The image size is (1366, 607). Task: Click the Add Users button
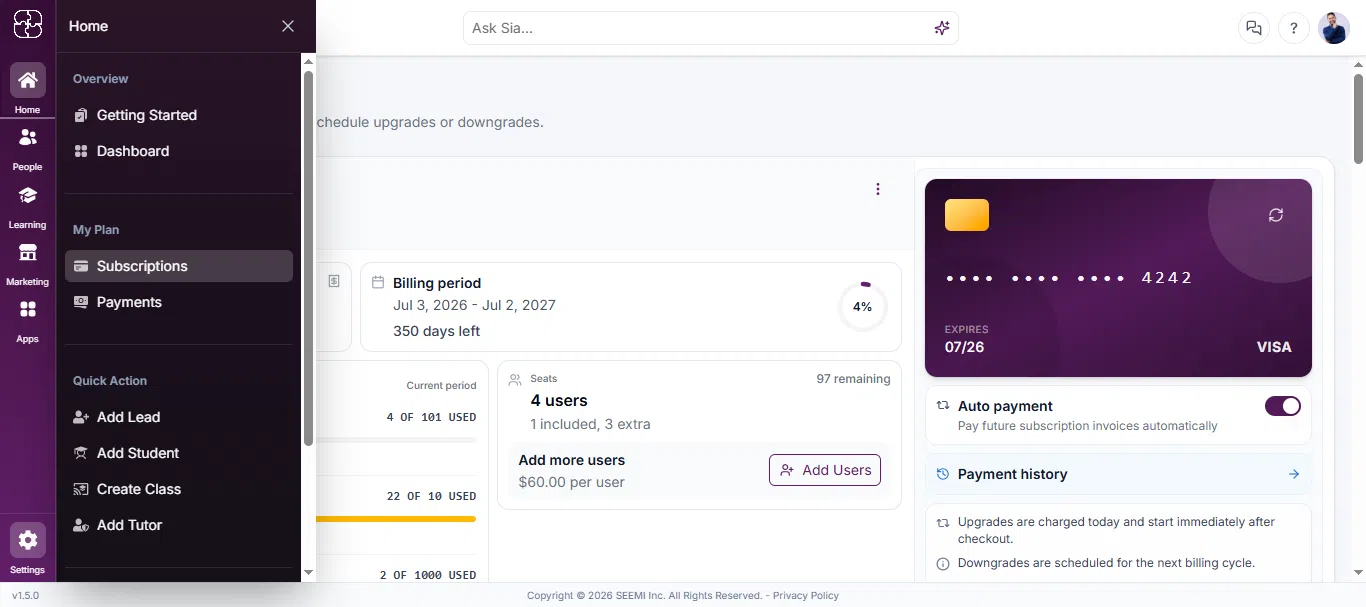[825, 470]
